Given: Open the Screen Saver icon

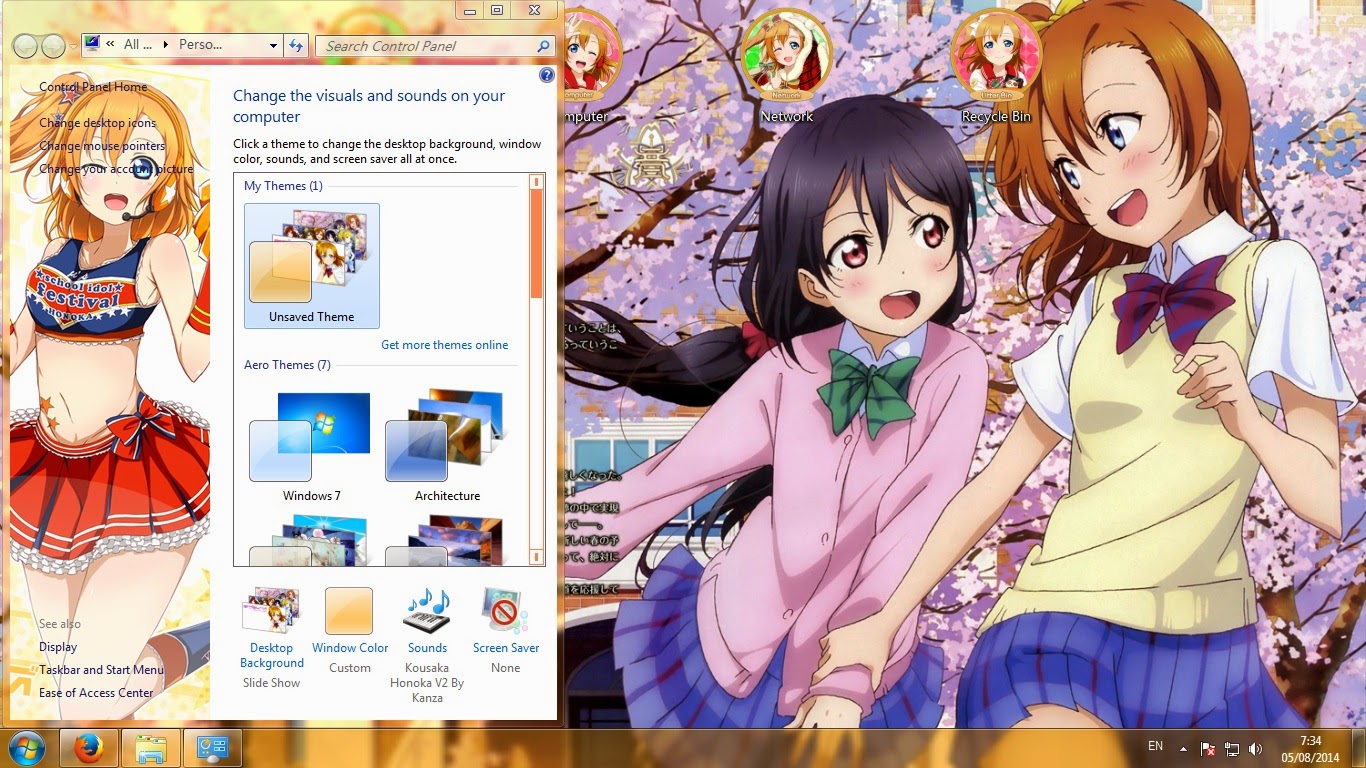Looking at the screenshot, I should (x=505, y=611).
